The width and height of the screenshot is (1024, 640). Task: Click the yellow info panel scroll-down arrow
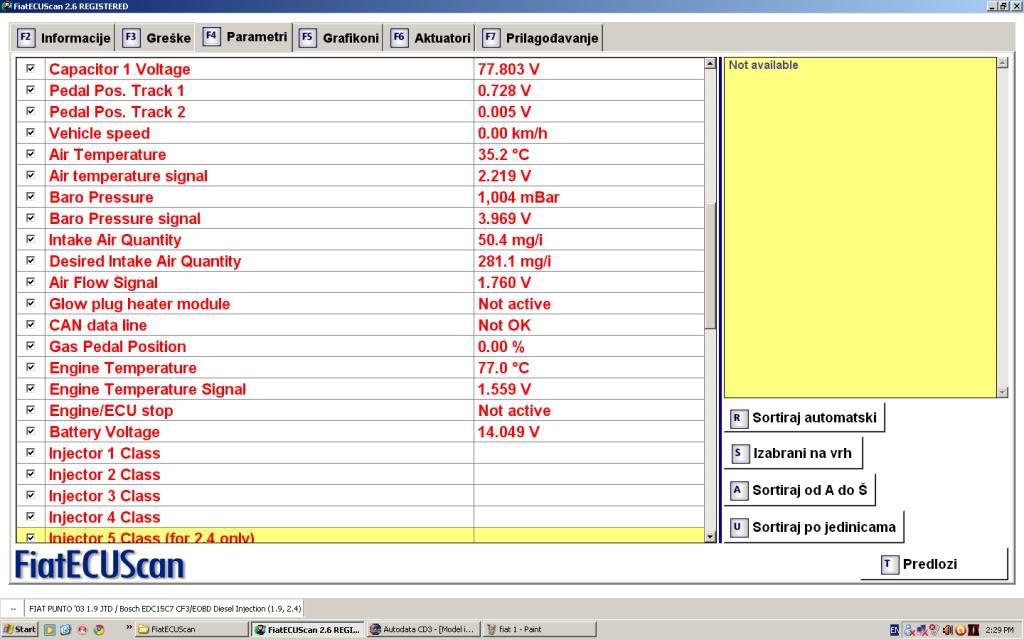1002,392
